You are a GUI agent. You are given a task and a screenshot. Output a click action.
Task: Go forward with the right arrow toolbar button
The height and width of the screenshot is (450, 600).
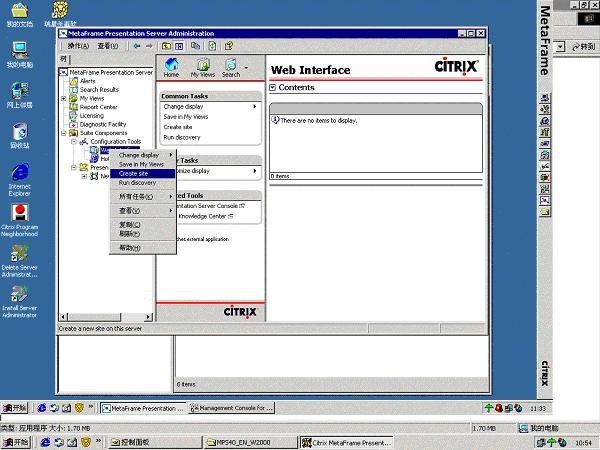pyautogui.click(x=149, y=46)
